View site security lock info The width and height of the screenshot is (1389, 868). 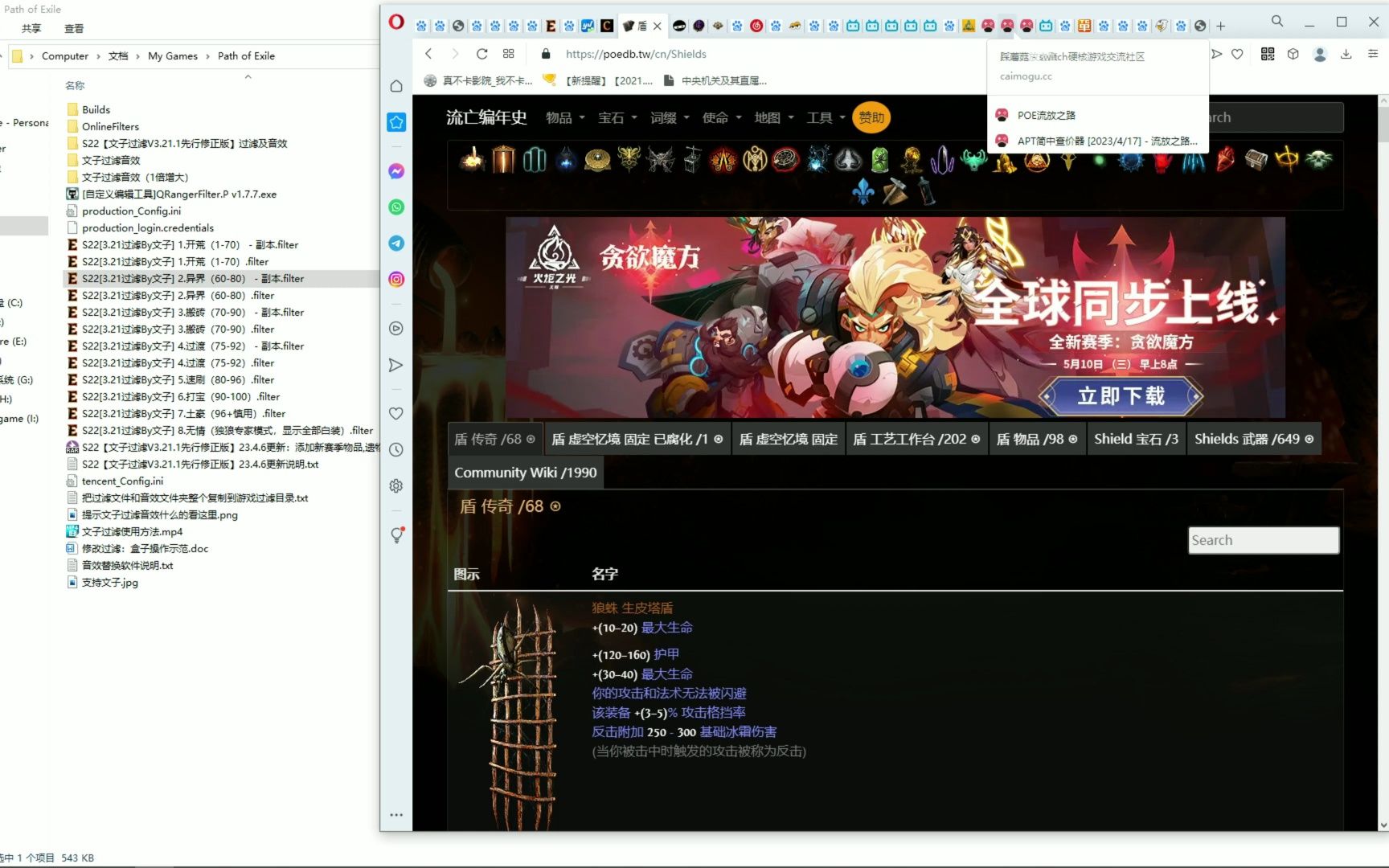click(546, 54)
